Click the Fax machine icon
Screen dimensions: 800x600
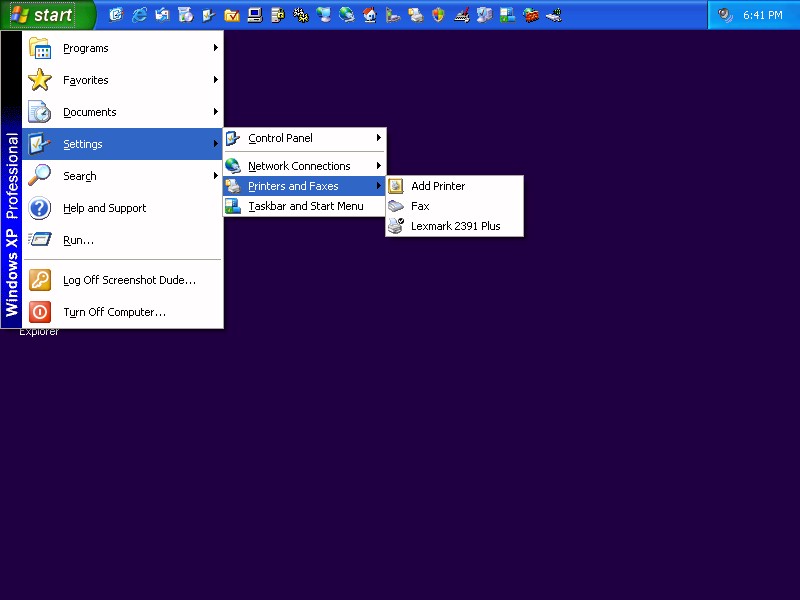(x=396, y=206)
